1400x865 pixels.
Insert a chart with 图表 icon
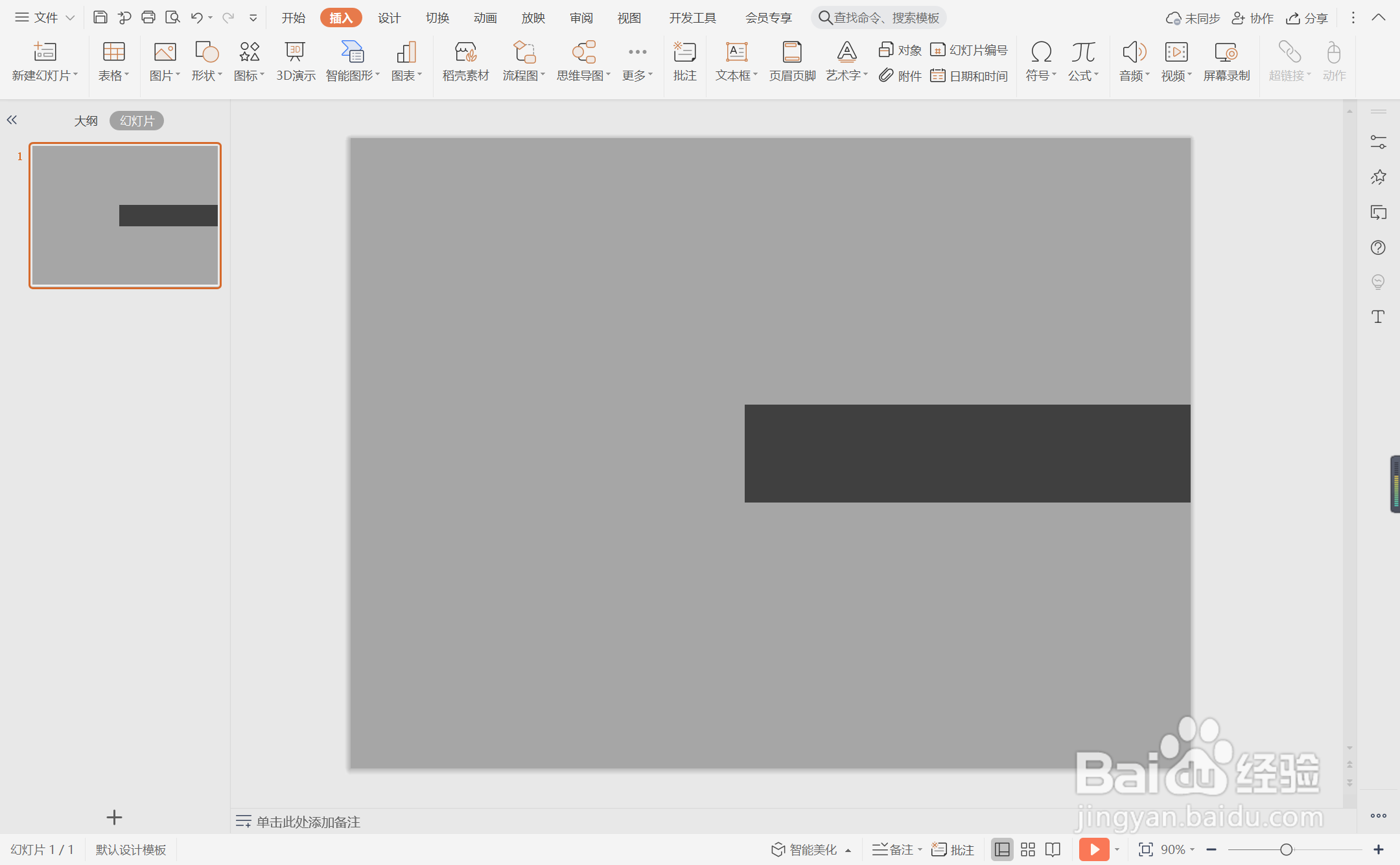406,51
